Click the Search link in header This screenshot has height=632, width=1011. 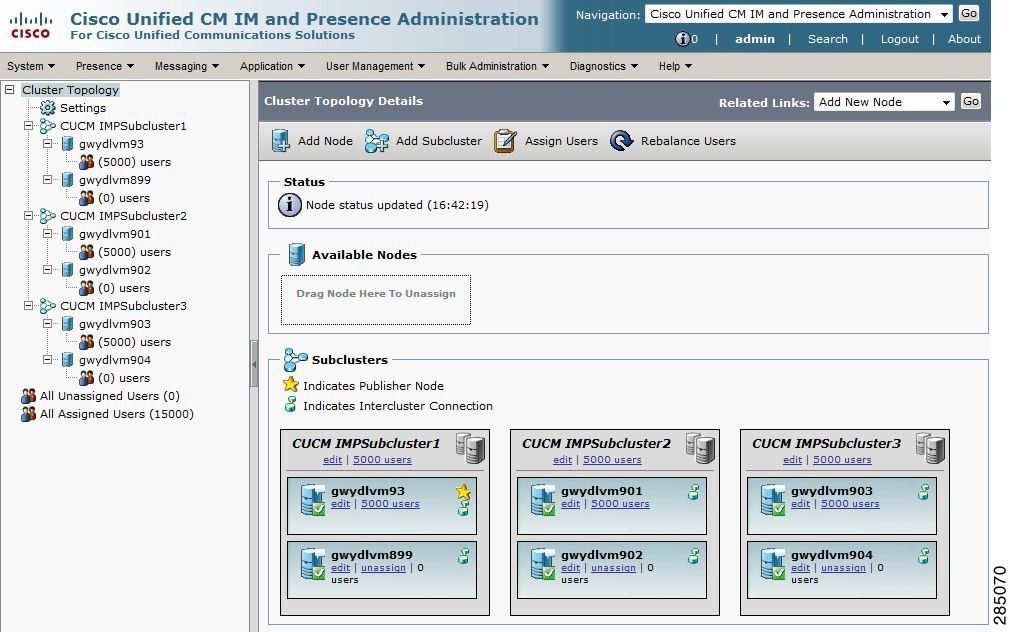828,39
